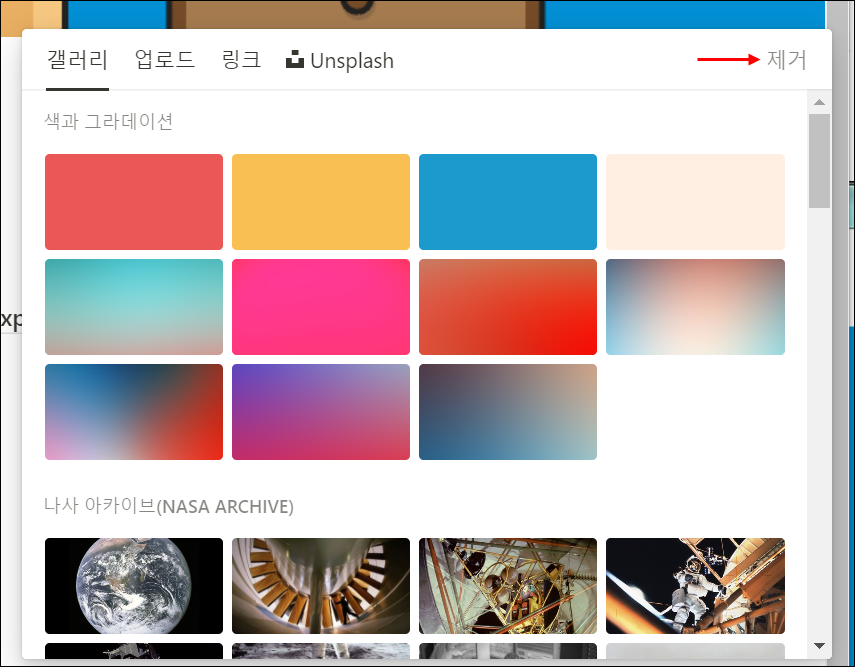Select the solid yellow color cover
Viewport: 855px width, 667px height.
point(321,202)
